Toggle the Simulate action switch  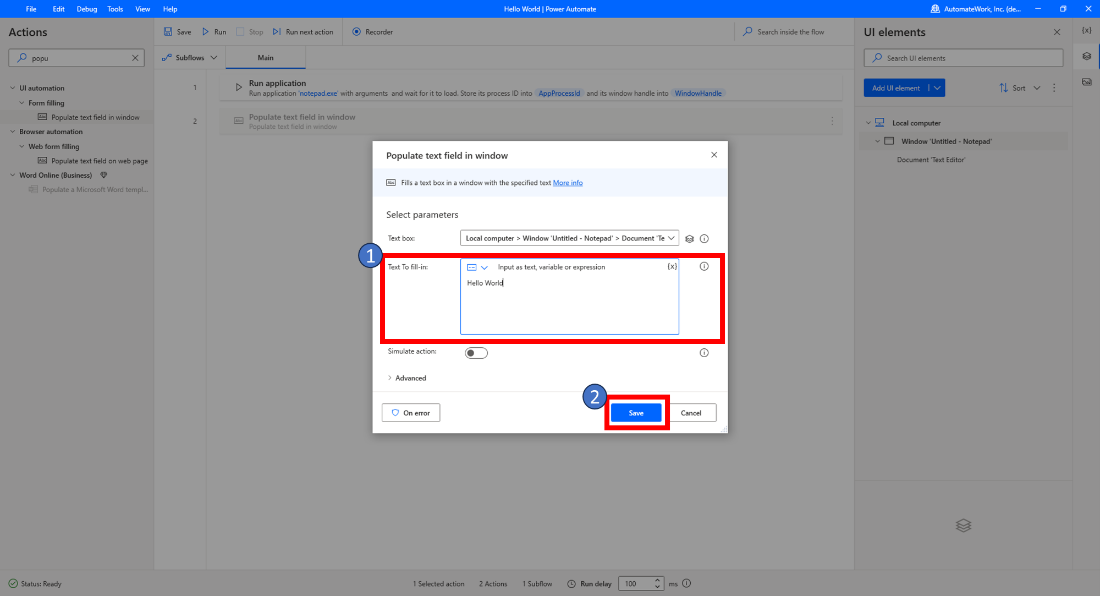coord(476,353)
